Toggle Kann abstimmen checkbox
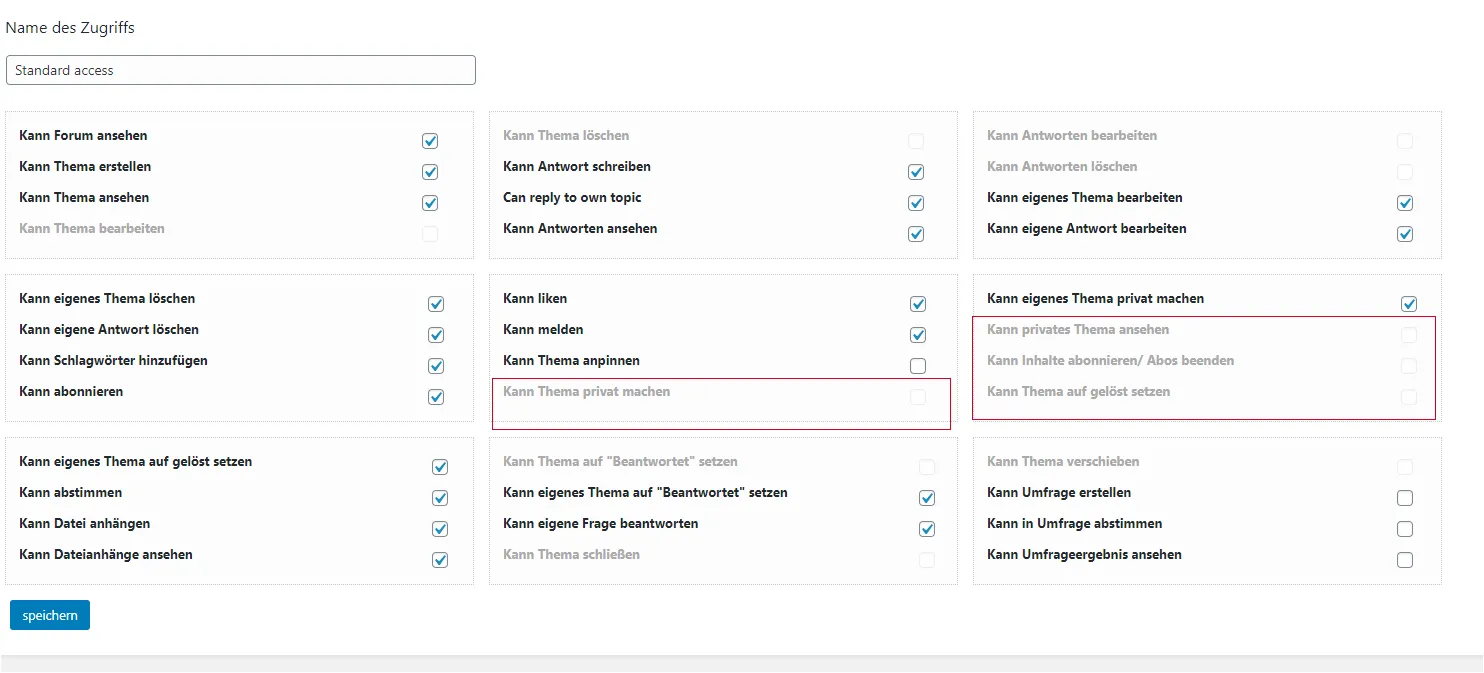 pyautogui.click(x=440, y=498)
